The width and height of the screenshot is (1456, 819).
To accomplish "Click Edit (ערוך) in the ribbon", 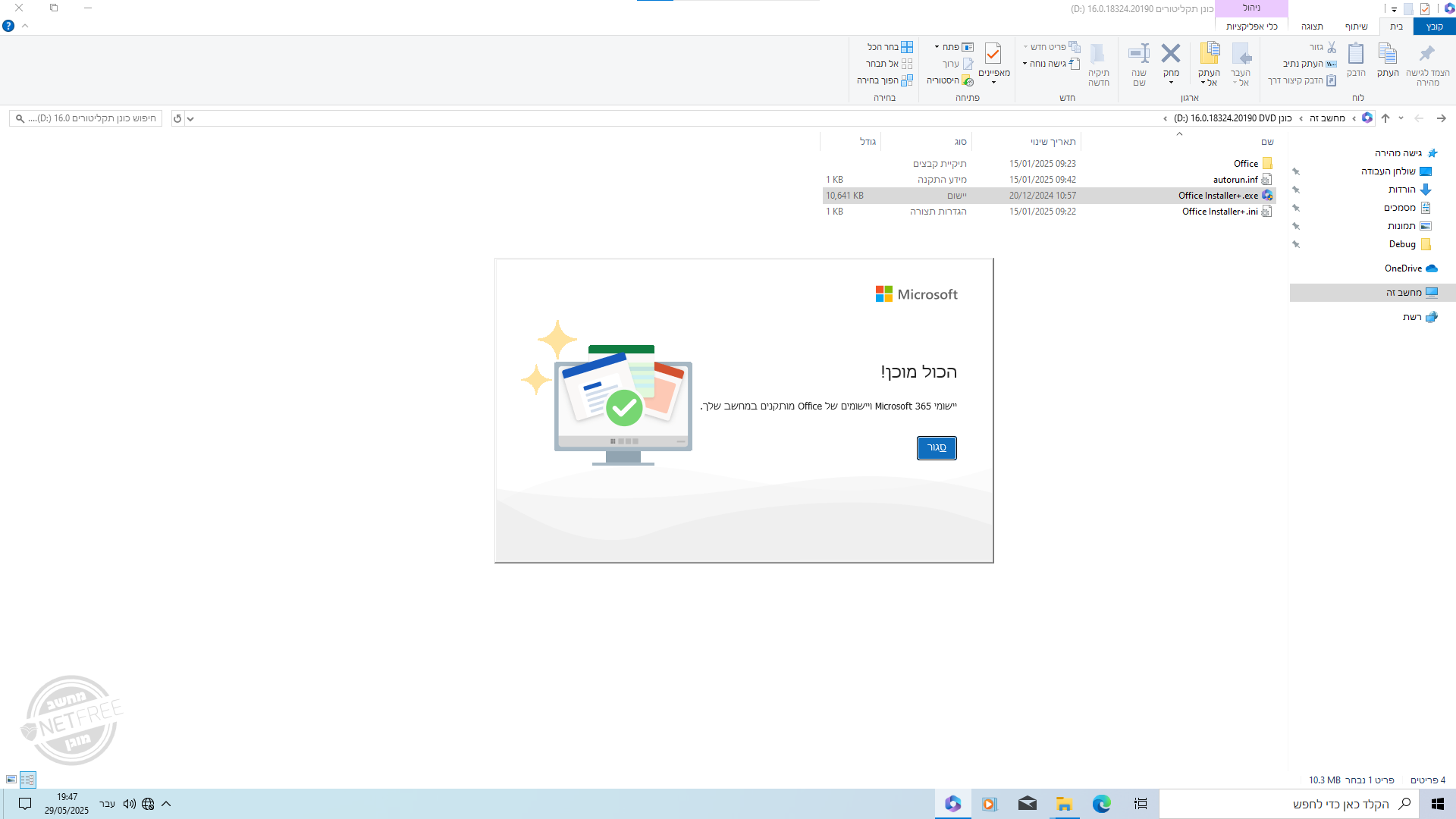I will pos(958,64).
